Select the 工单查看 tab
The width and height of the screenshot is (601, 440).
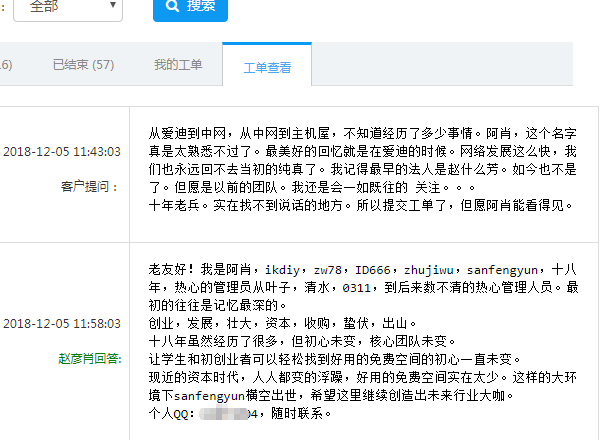pyautogui.click(x=267, y=67)
